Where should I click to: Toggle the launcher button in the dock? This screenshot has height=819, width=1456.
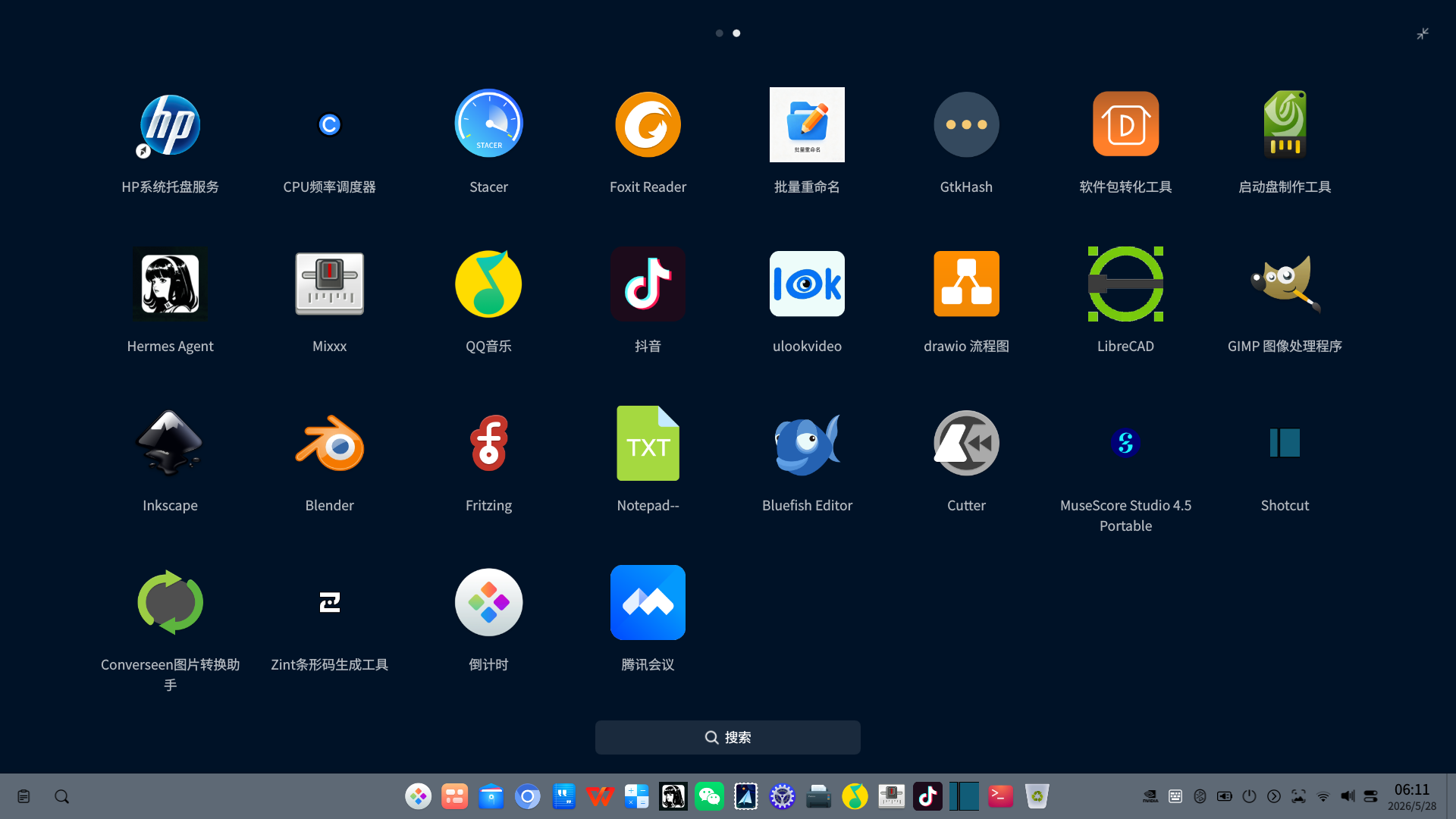(418, 796)
